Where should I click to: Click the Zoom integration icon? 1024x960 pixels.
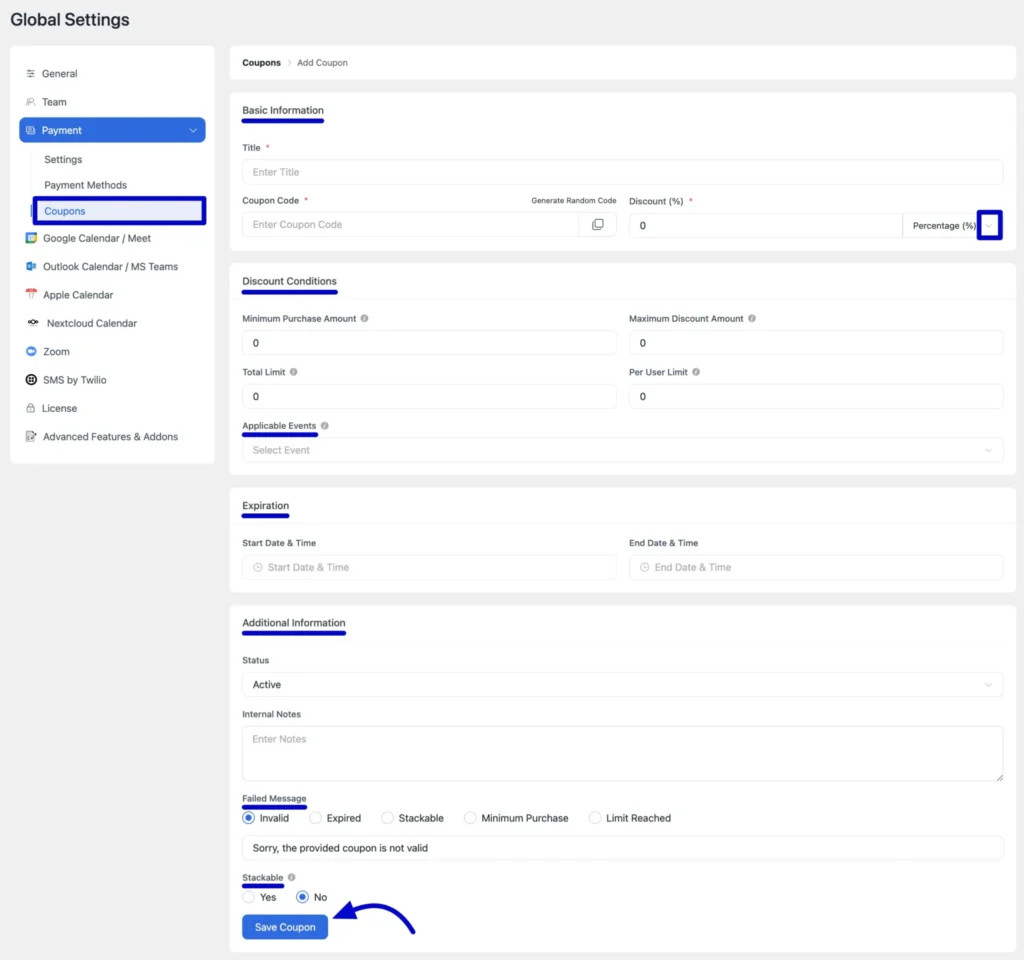(x=33, y=351)
